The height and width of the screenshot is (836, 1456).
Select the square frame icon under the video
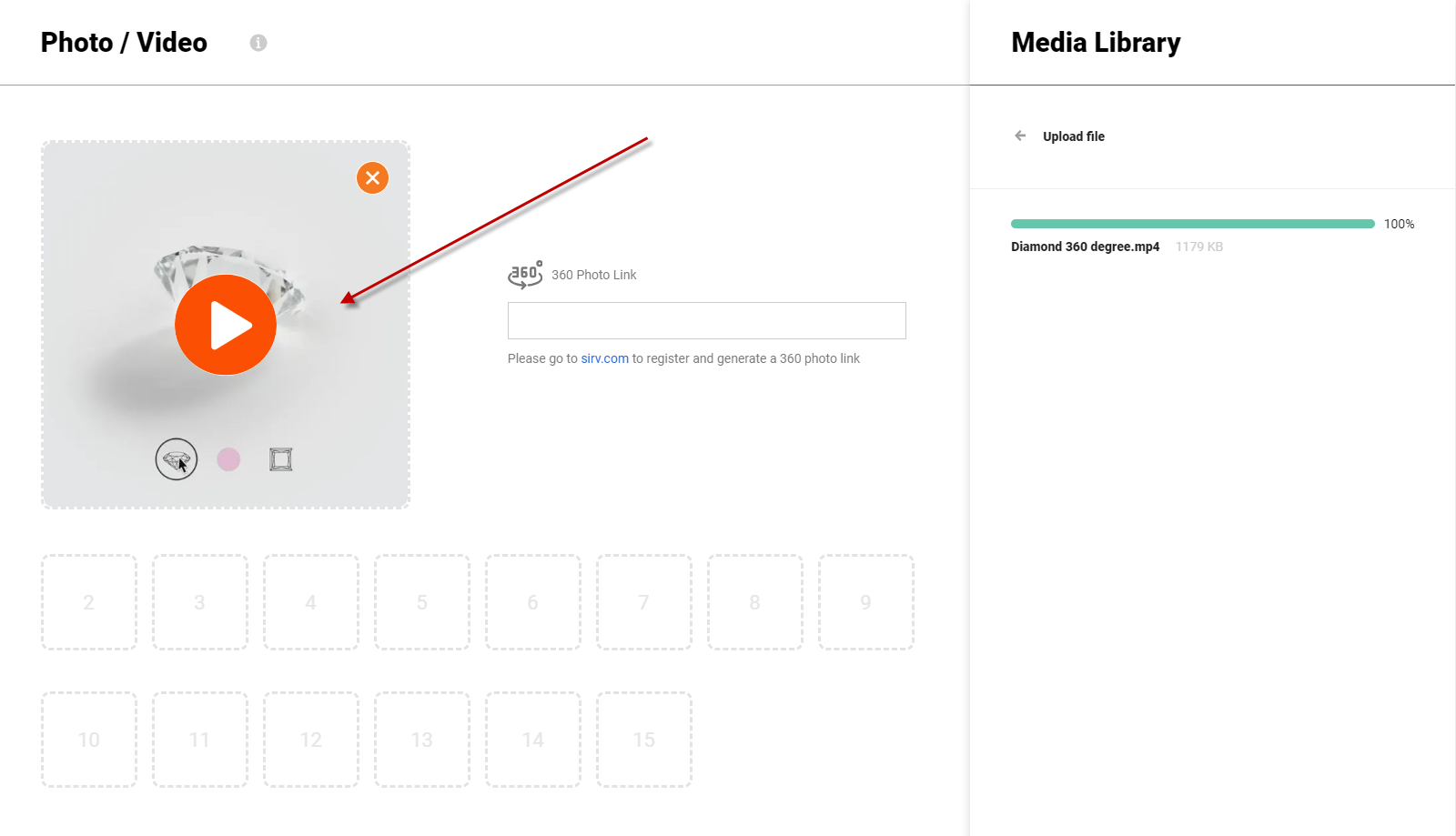[281, 459]
